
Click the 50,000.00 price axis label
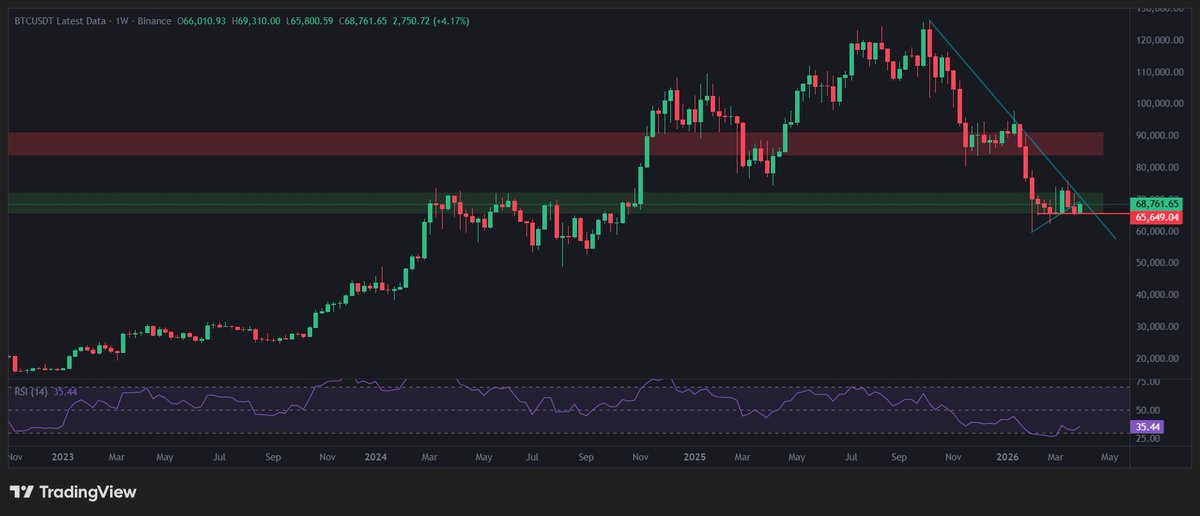pyautogui.click(x=1160, y=263)
